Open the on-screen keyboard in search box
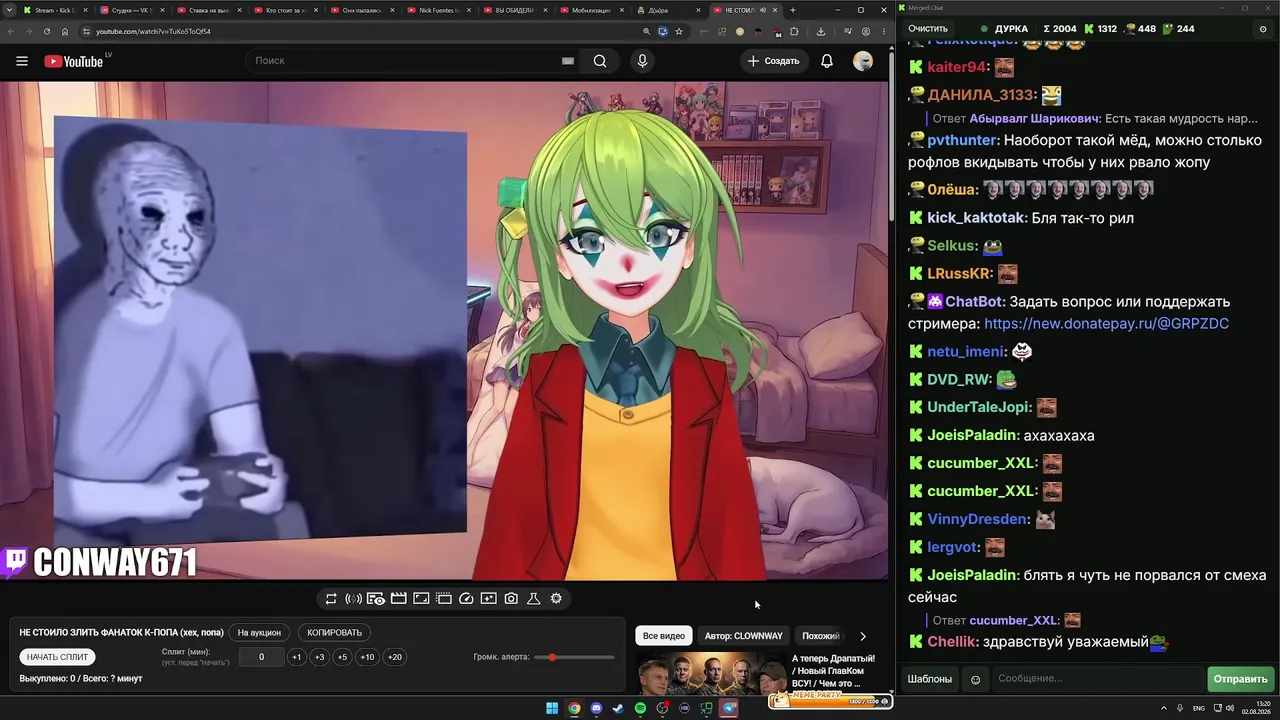Image resolution: width=1280 pixels, height=720 pixels. coord(567,61)
